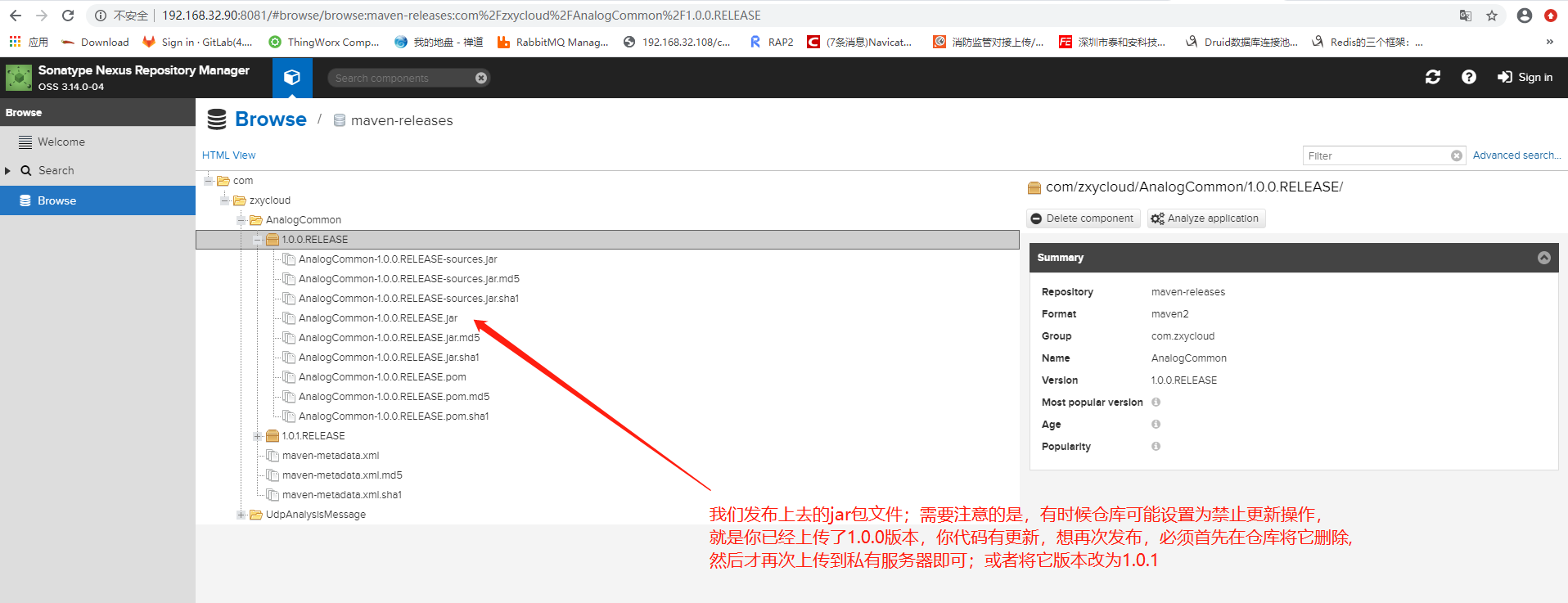Select the UdpAnalysisMessage folder
Image resolution: width=1568 pixels, height=603 pixels.
coord(316,515)
